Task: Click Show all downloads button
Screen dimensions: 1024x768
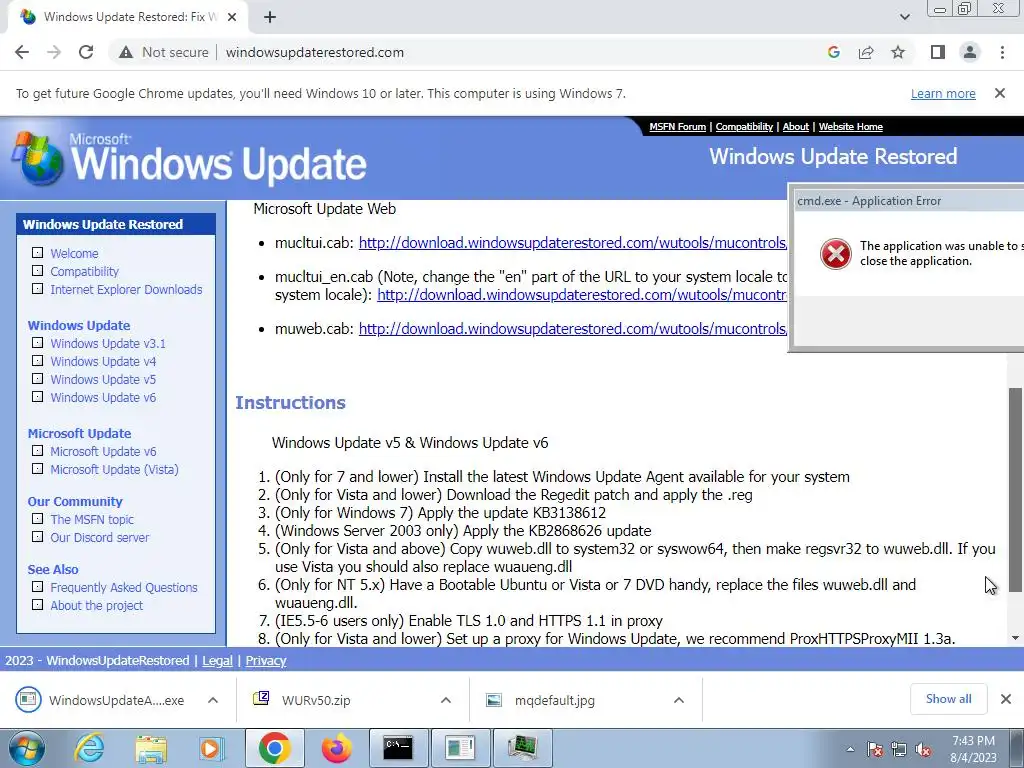Action: 948,699
